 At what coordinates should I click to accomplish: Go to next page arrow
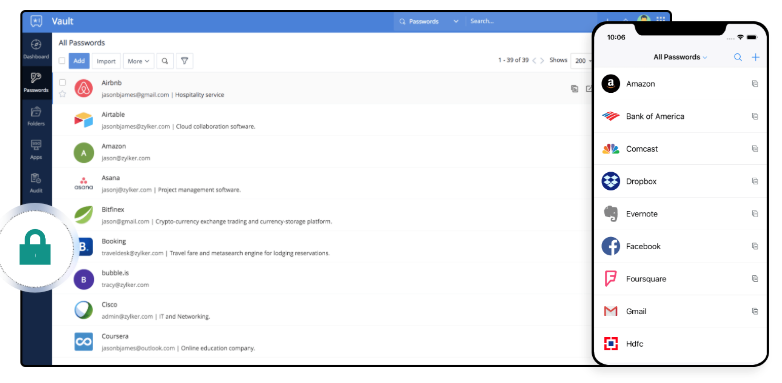pyautogui.click(x=542, y=60)
